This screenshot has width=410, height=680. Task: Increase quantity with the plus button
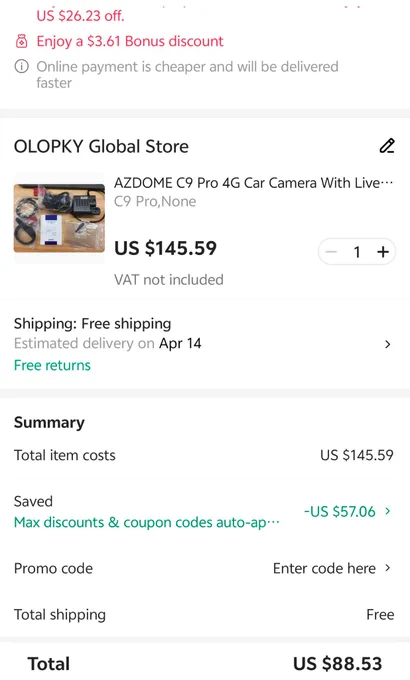pyautogui.click(x=383, y=252)
